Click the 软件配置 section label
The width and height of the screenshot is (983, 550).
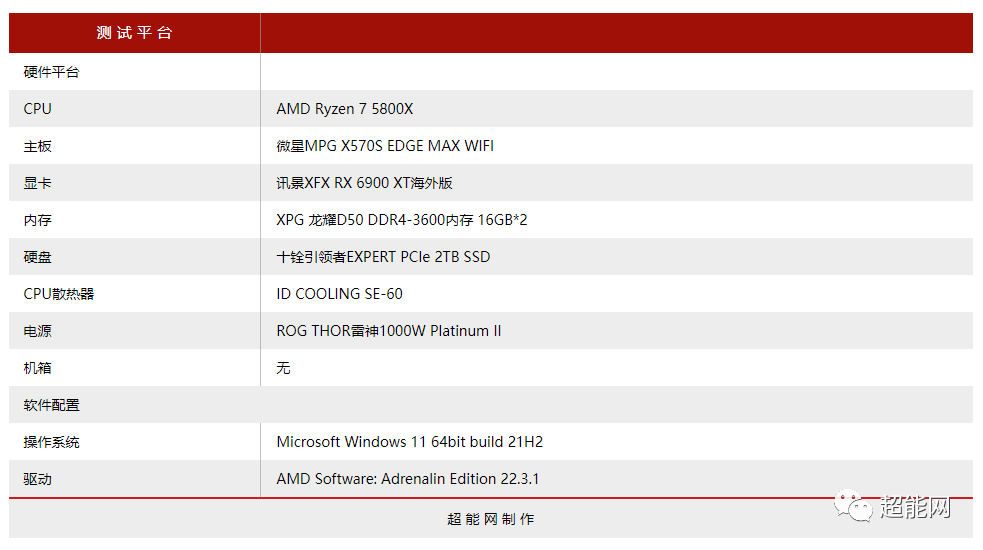tap(51, 405)
